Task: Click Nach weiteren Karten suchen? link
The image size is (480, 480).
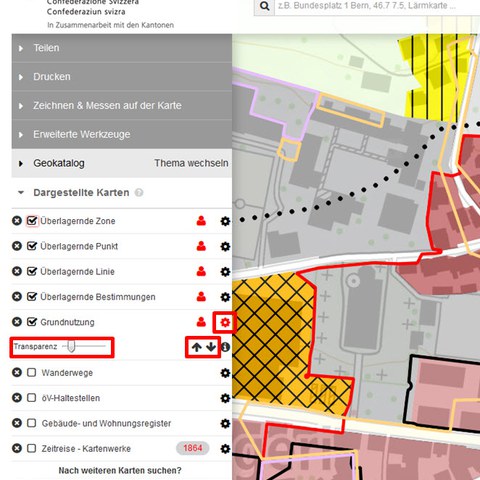Action: (x=120, y=471)
